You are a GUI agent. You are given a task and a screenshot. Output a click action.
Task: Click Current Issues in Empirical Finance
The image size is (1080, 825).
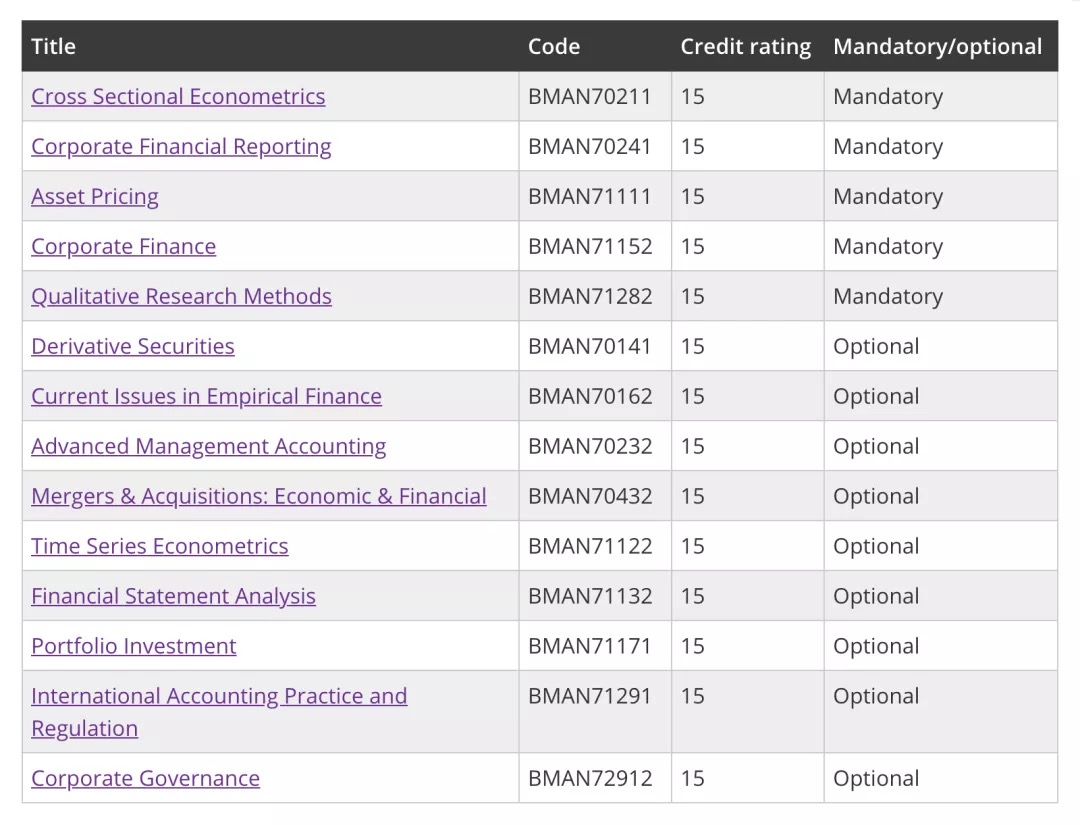tap(206, 397)
